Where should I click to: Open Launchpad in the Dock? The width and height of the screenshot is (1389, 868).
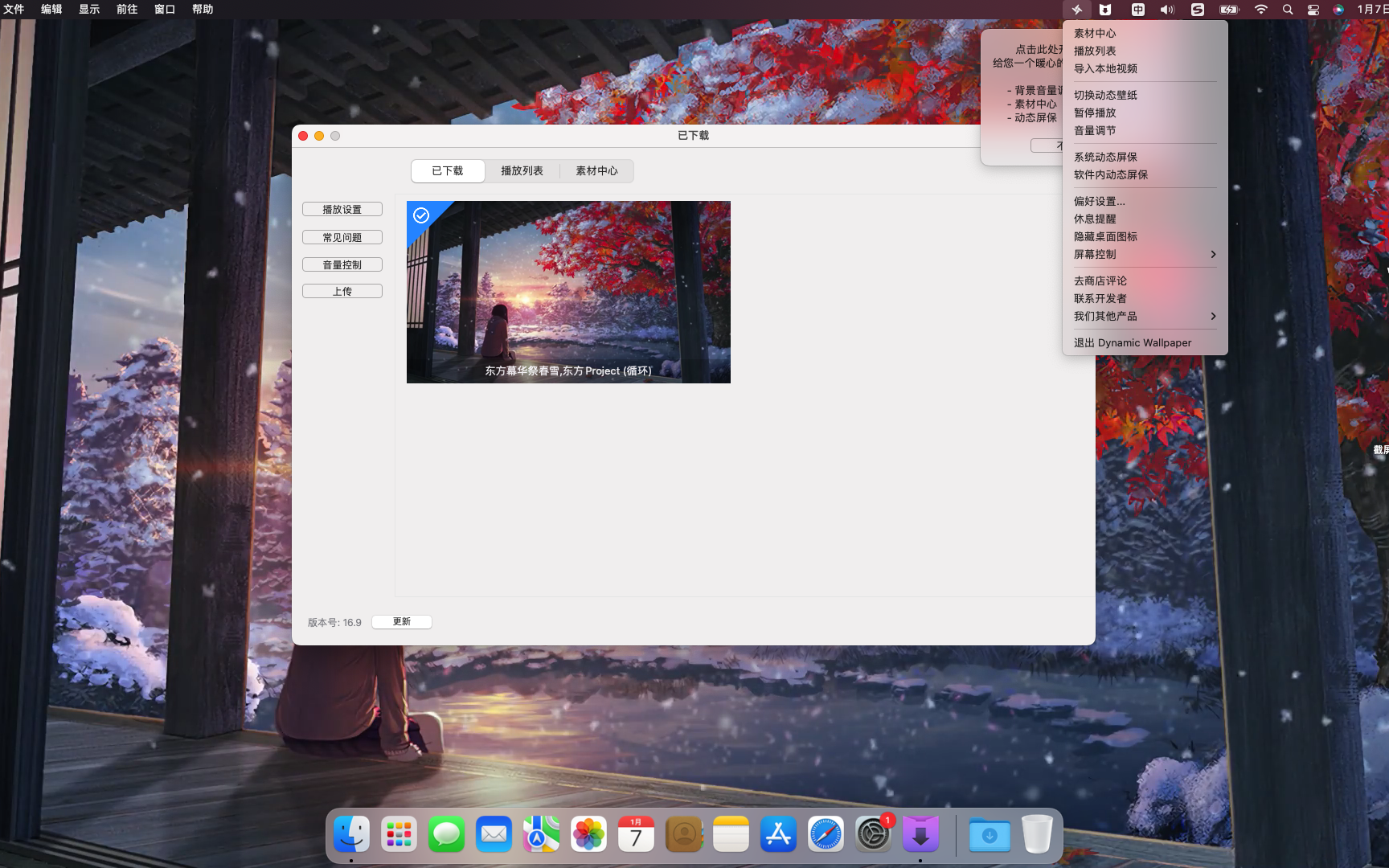point(399,834)
